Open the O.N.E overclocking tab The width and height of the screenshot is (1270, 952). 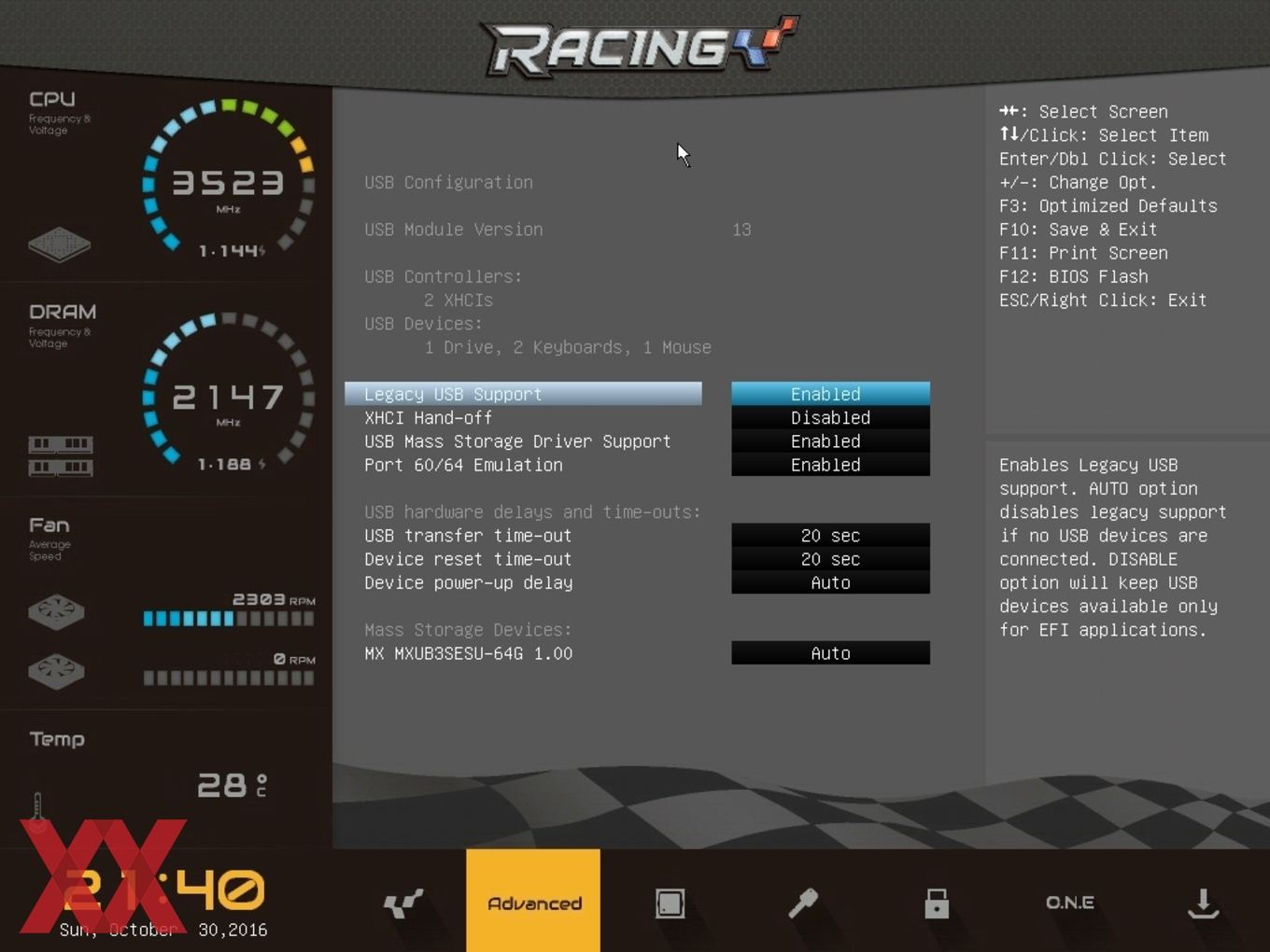[x=1070, y=903]
